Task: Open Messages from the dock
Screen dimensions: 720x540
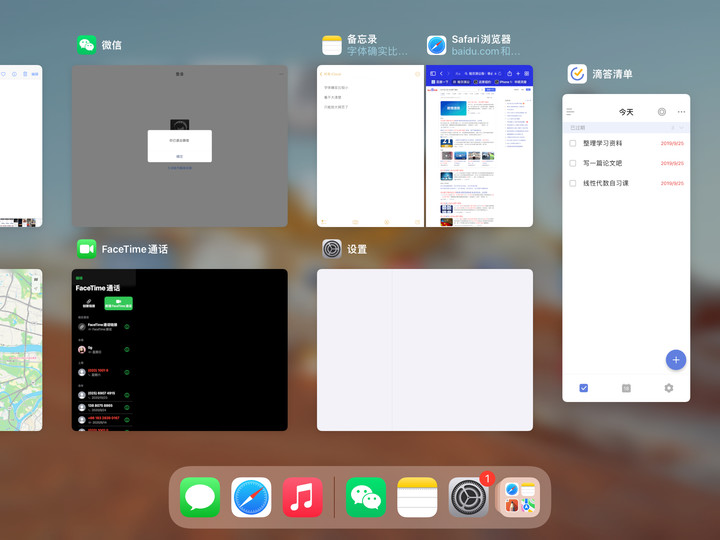Action: [x=200, y=497]
